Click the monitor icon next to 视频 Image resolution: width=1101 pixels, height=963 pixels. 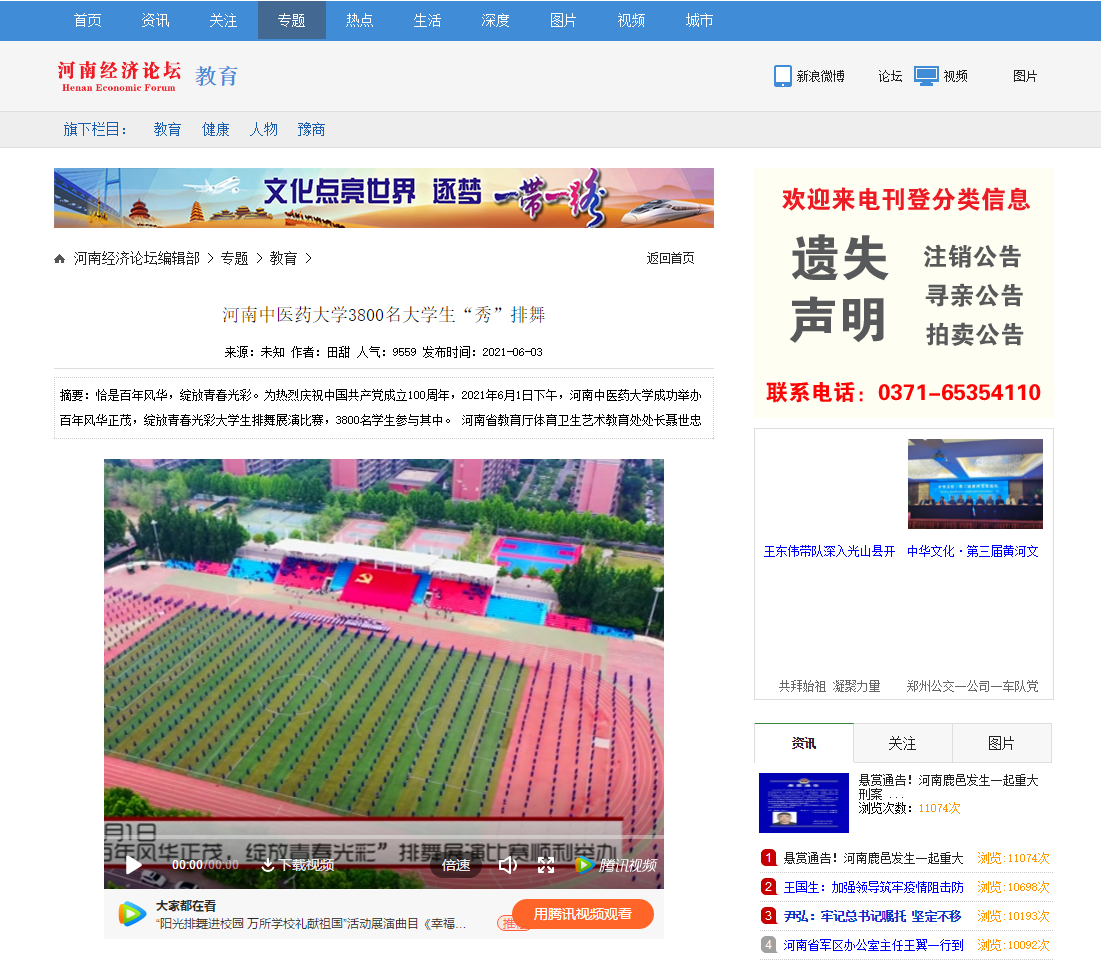[x=926, y=76]
